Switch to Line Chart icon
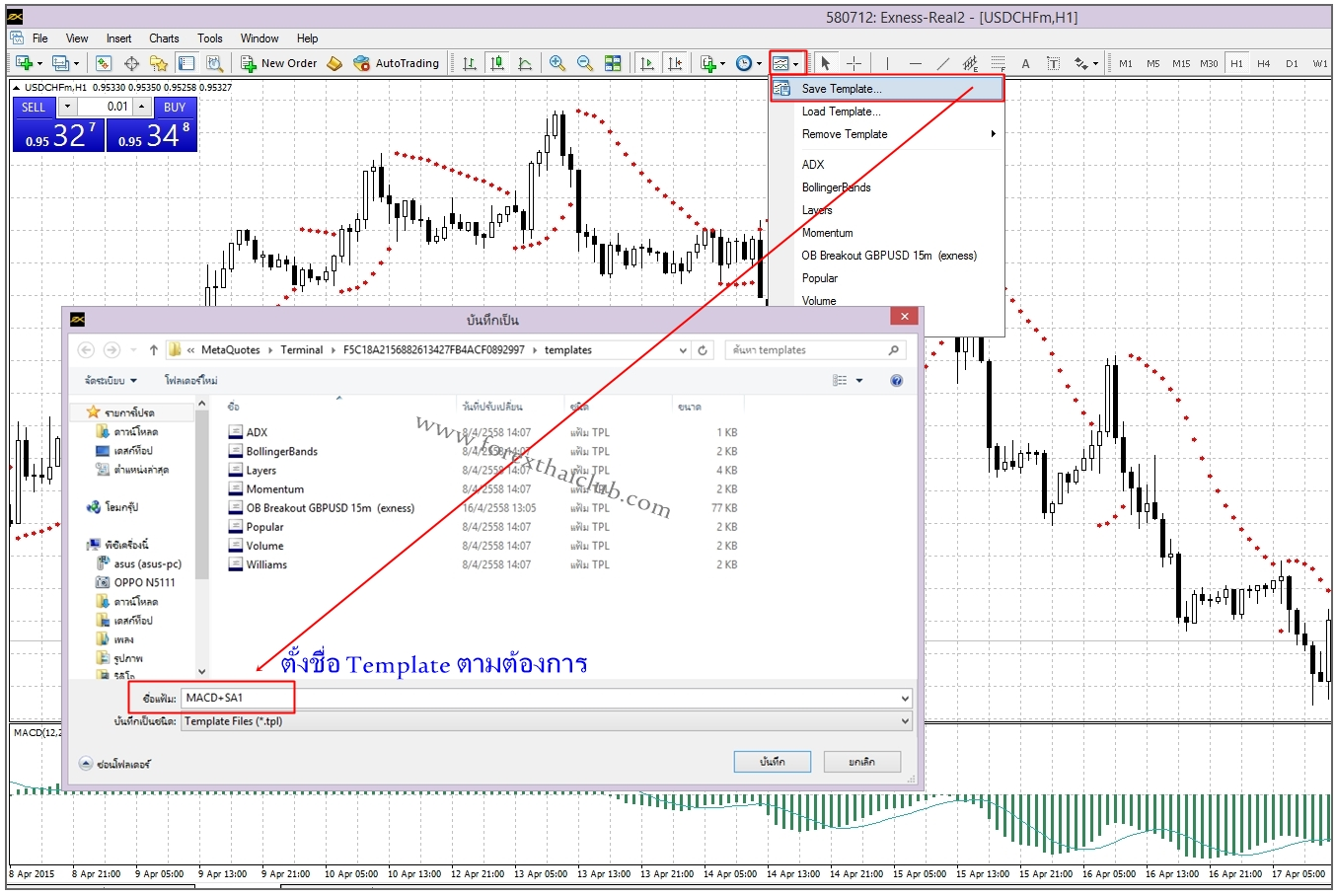Screen dimensions: 1336x896 coord(525,63)
